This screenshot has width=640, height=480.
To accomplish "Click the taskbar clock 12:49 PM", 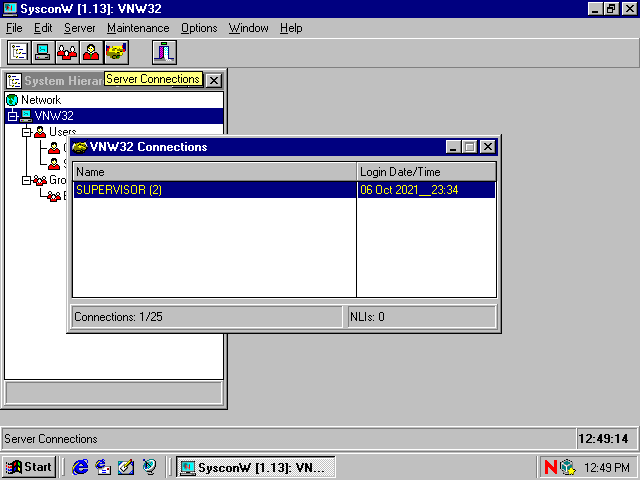I will 607,467.
